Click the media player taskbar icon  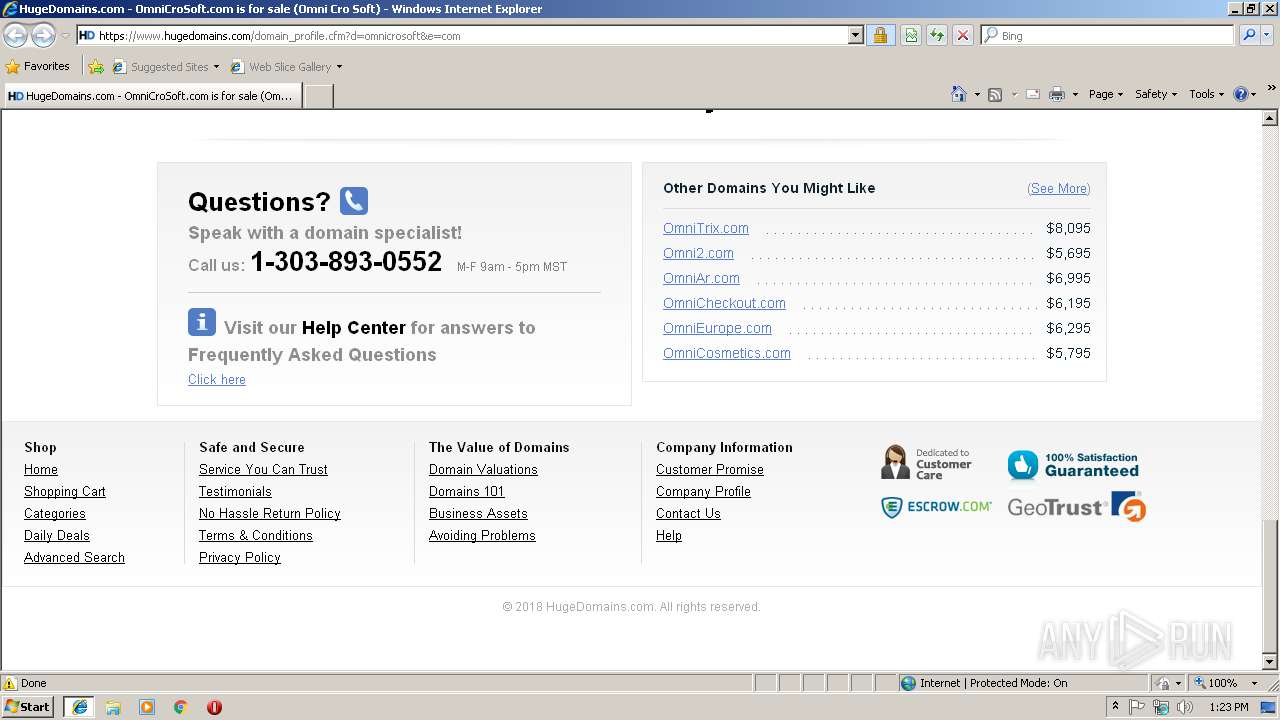point(147,707)
